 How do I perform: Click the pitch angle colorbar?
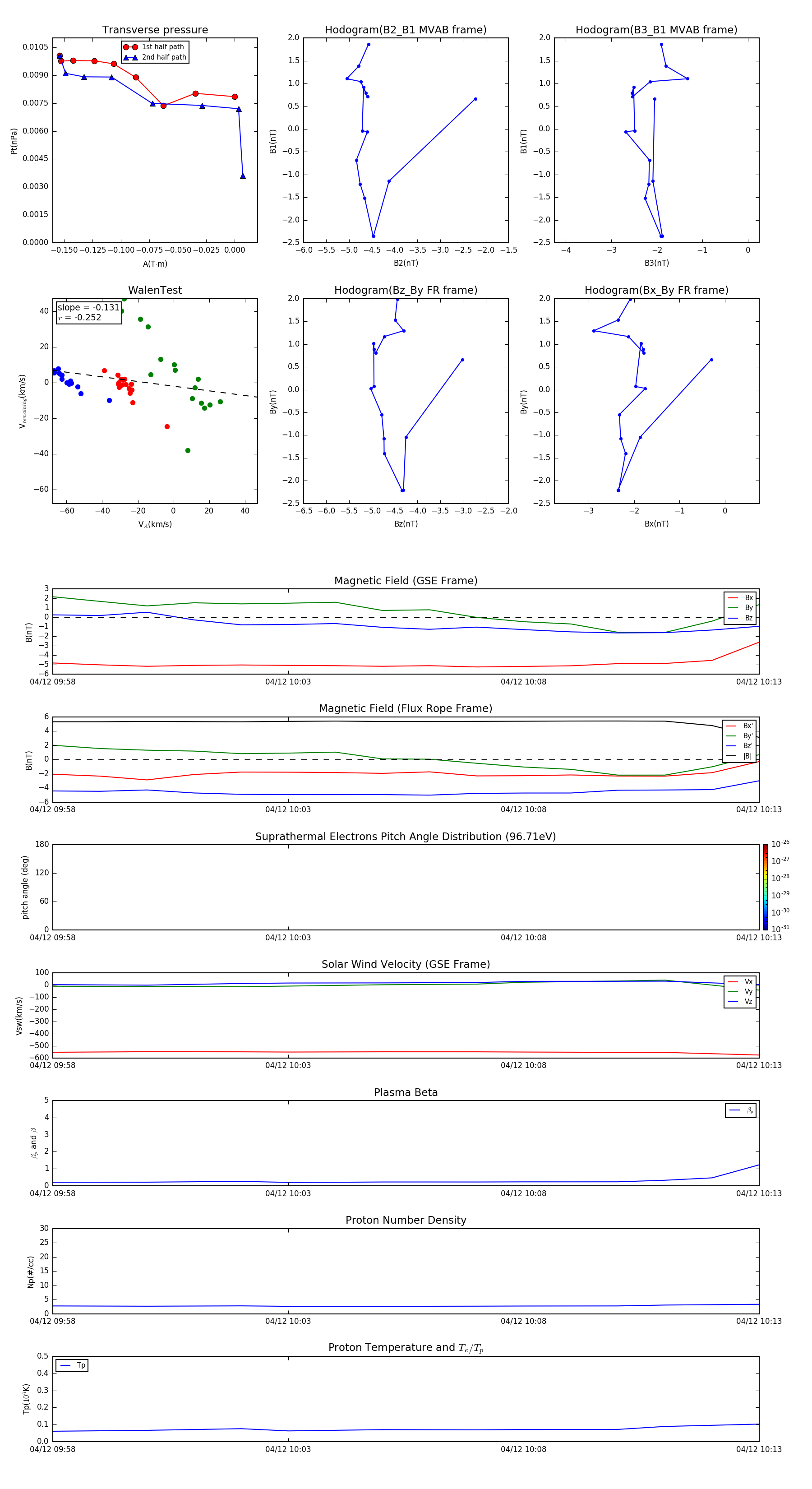coord(765,887)
